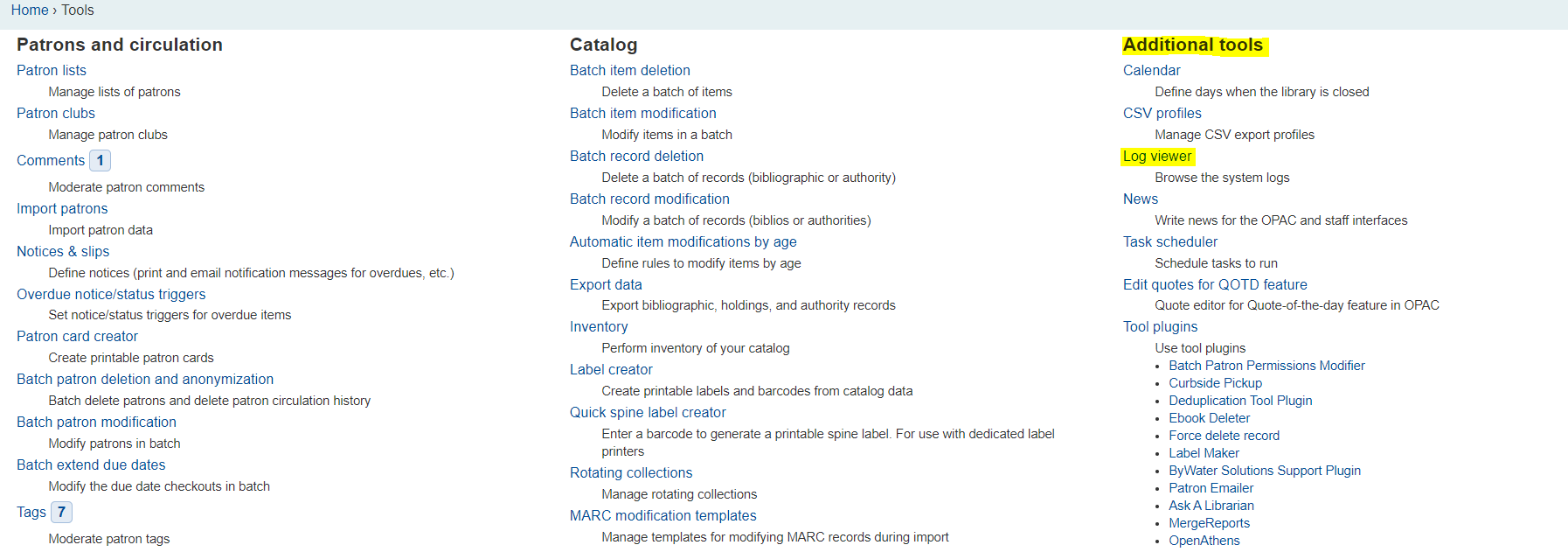Go to Batch record modification
Viewport: 1568px width, 552px height.
click(649, 199)
